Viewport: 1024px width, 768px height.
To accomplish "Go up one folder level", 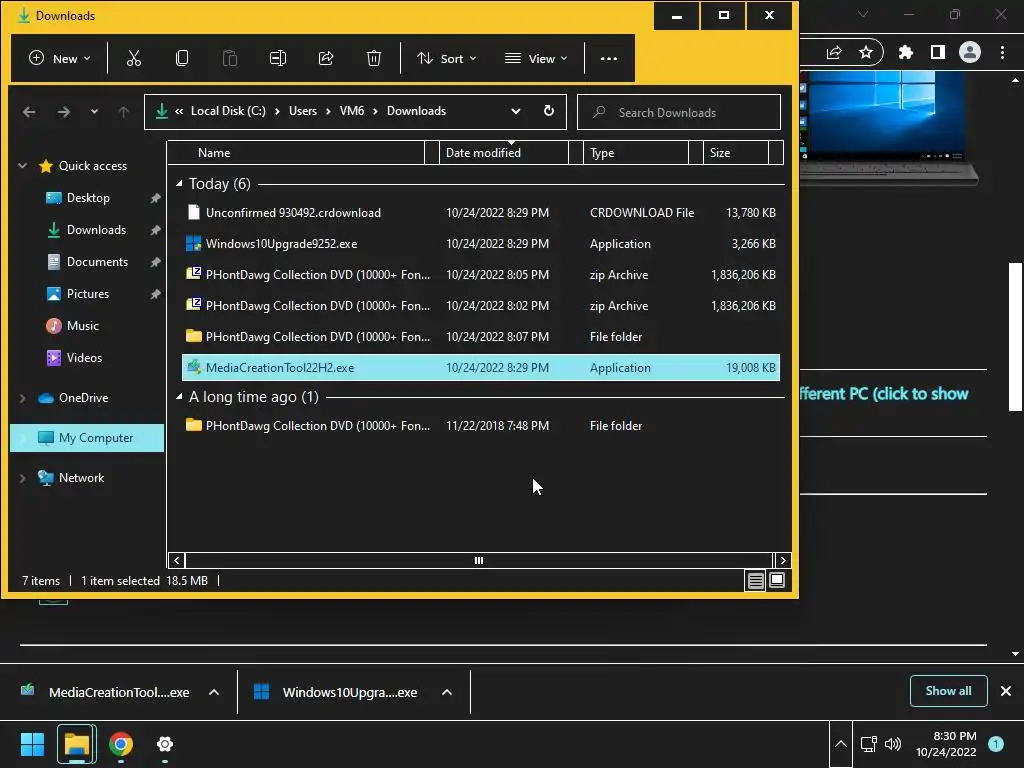I will [x=123, y=112].
